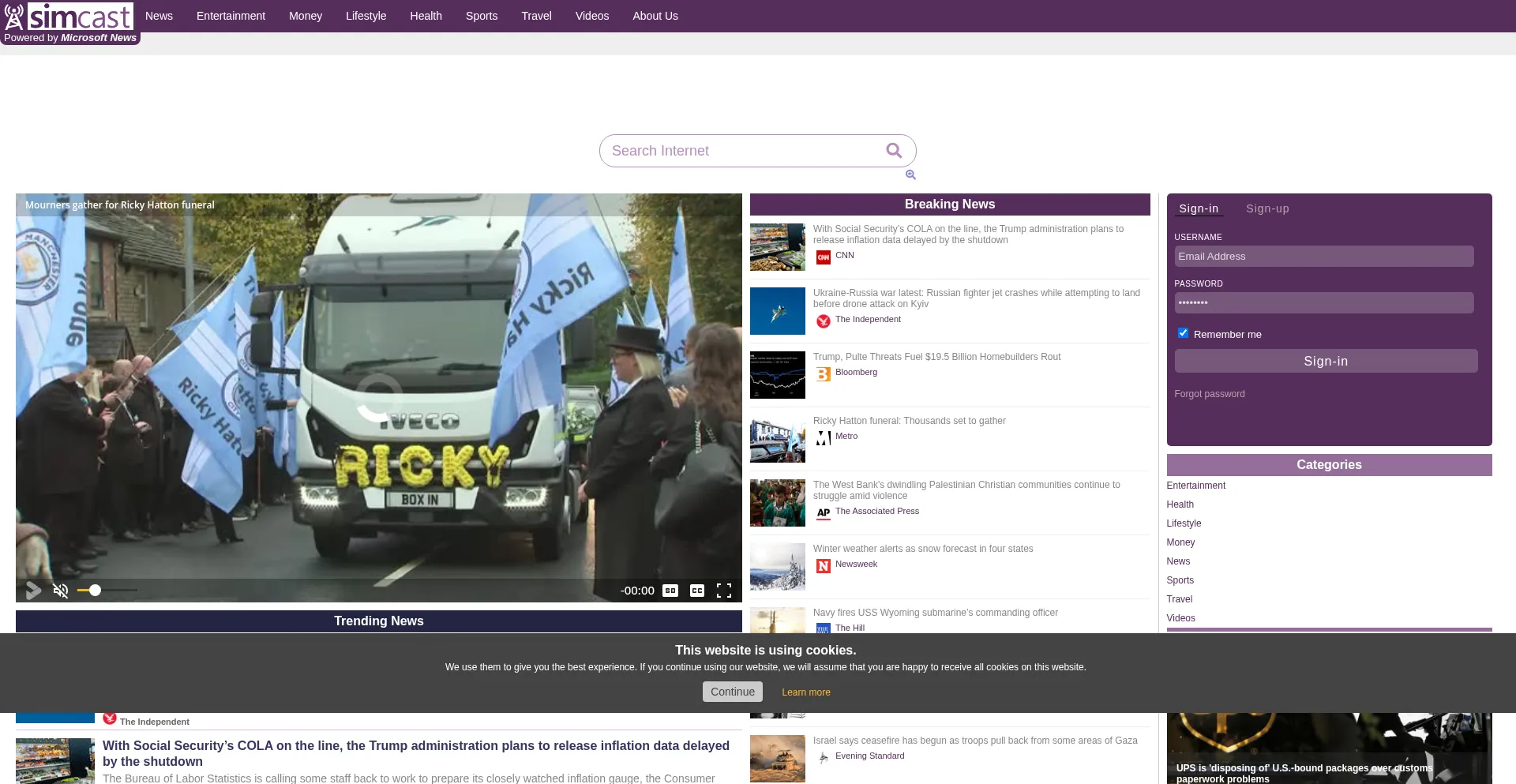The height and width of the screenshot is (784, 1516).
Task: Click the search magnifier icon
Action: 894,151
